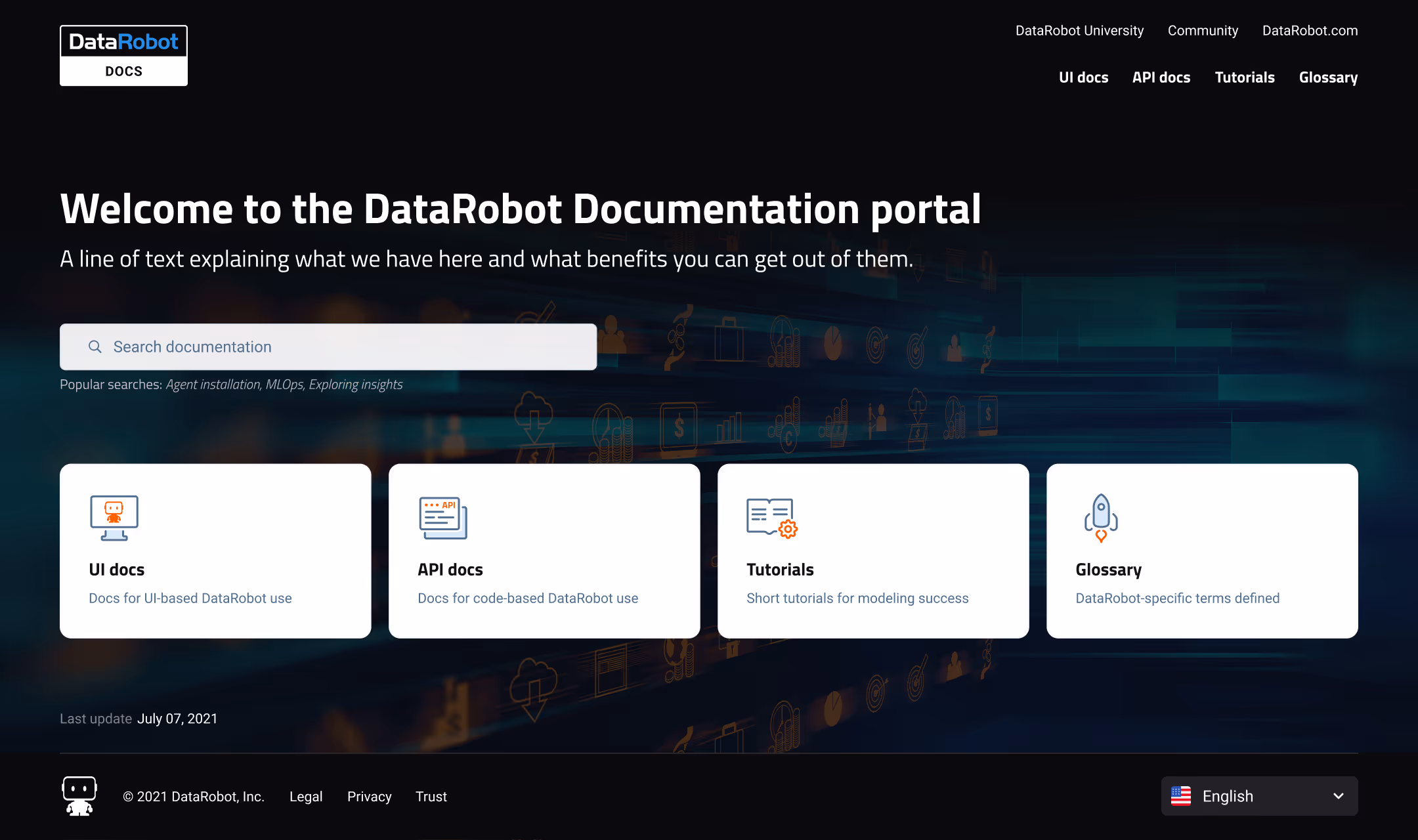The image size is (1418, 840).
Task: Open the Tutorials card title
Action: pyautogui.click(x=780, y=570)
